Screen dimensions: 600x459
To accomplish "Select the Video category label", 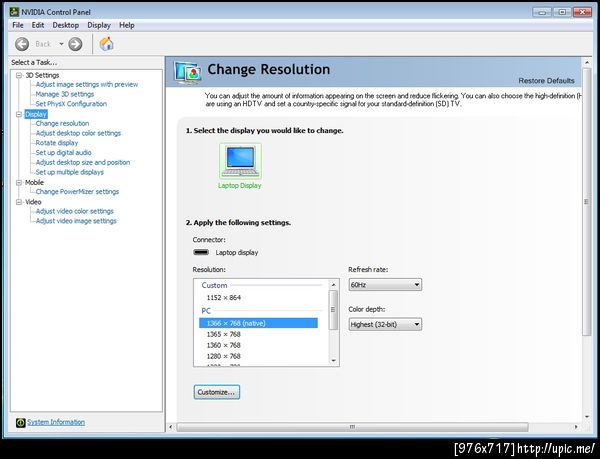I will click(33, 202).
